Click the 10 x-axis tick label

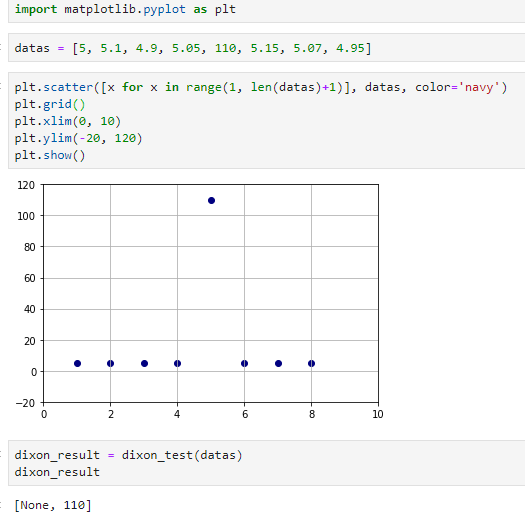pos(378,415)
